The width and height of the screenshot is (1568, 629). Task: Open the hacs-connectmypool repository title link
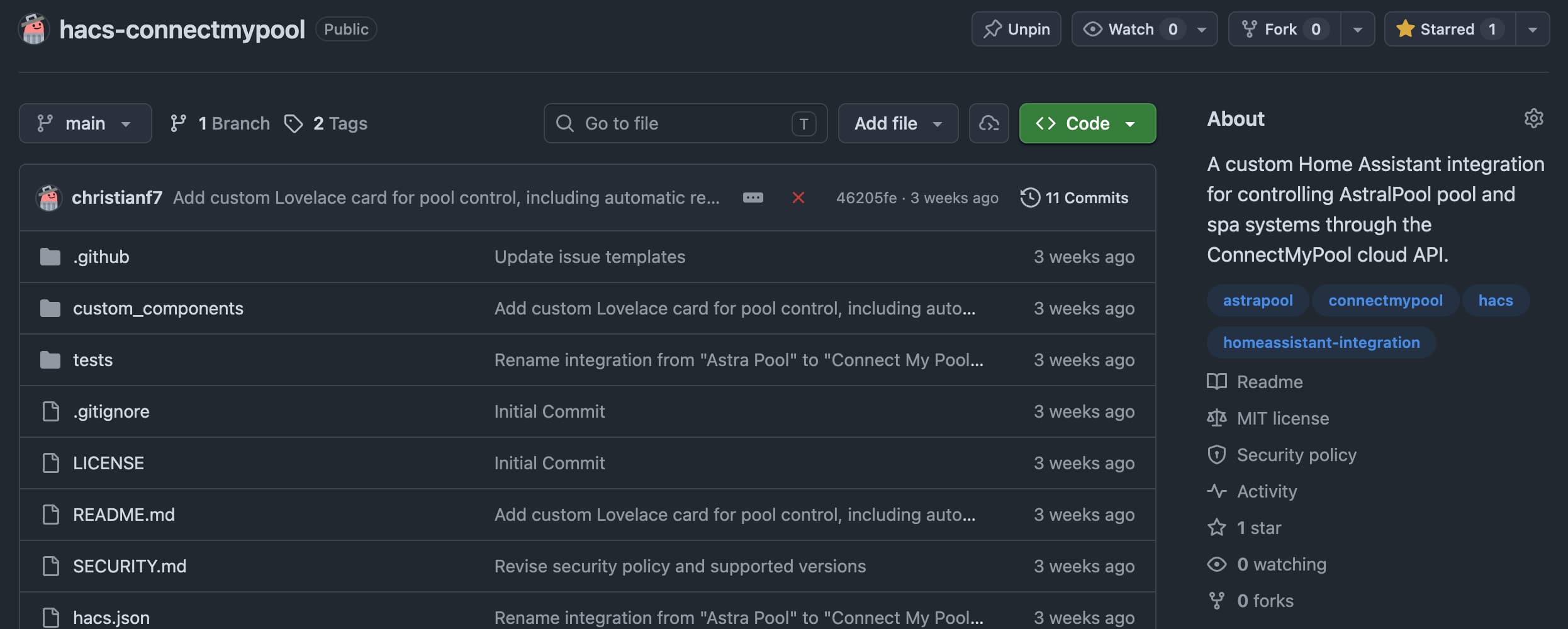click(x=182, y=29)
